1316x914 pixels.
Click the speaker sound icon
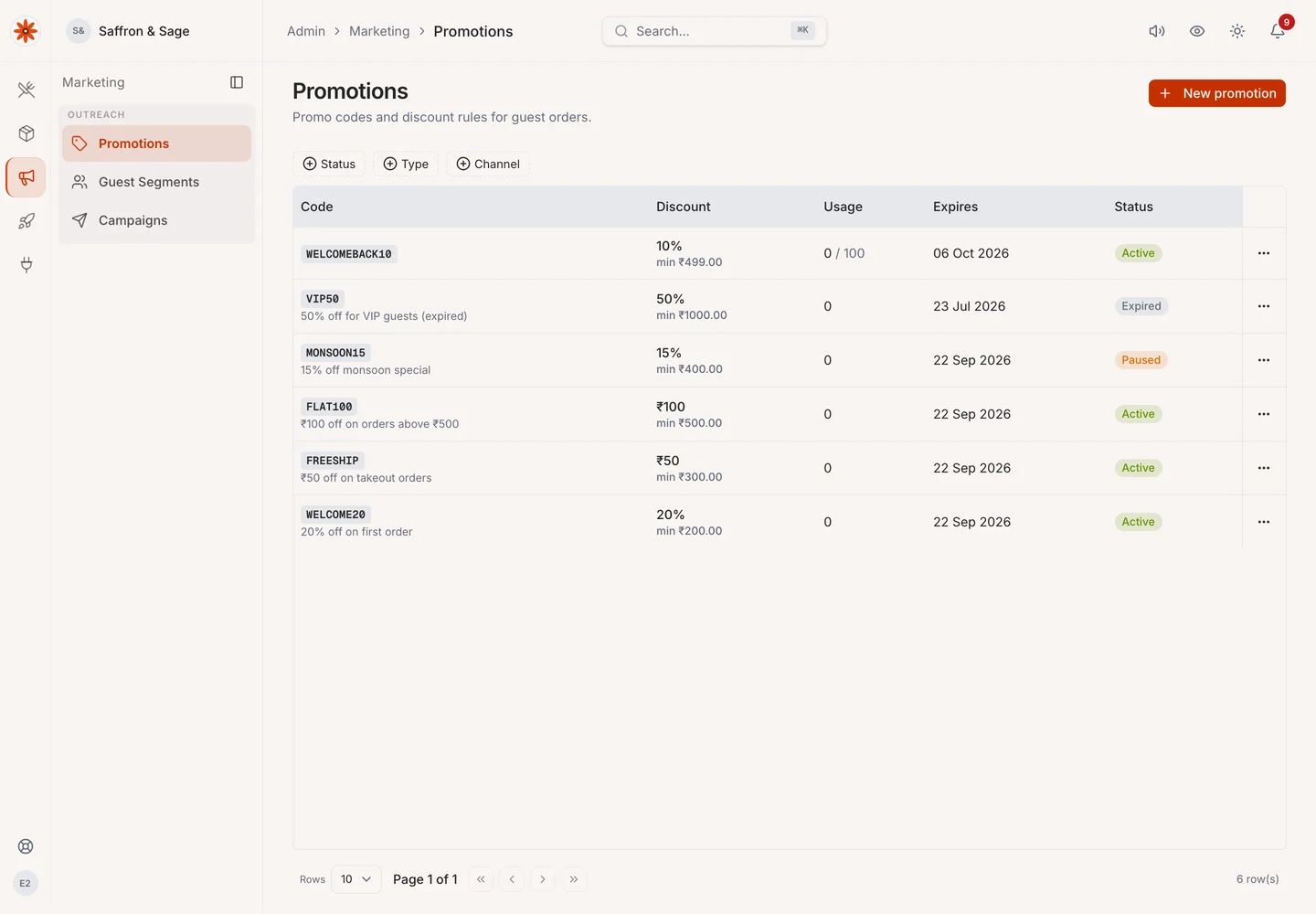[x=1157, y=31]
